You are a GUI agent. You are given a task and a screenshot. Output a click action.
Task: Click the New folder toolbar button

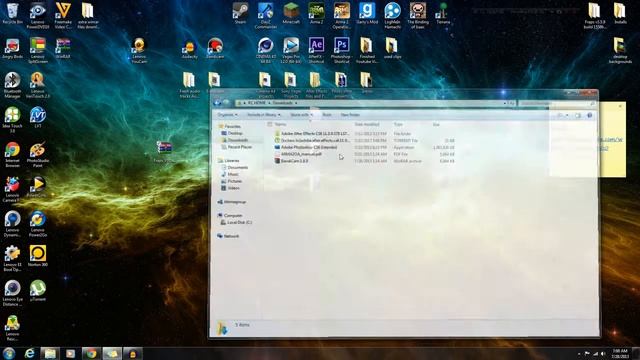coord(350,115)
